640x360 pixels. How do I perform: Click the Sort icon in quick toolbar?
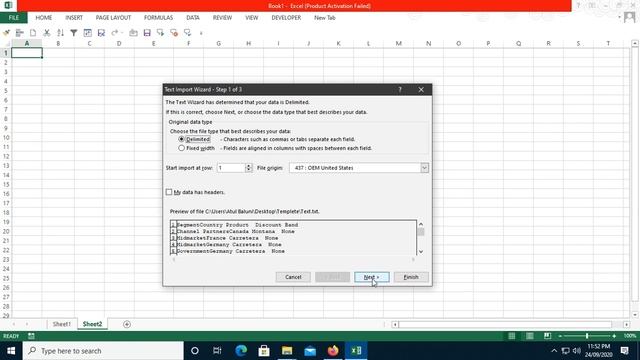pyautogui.click(x=60, y=33)
